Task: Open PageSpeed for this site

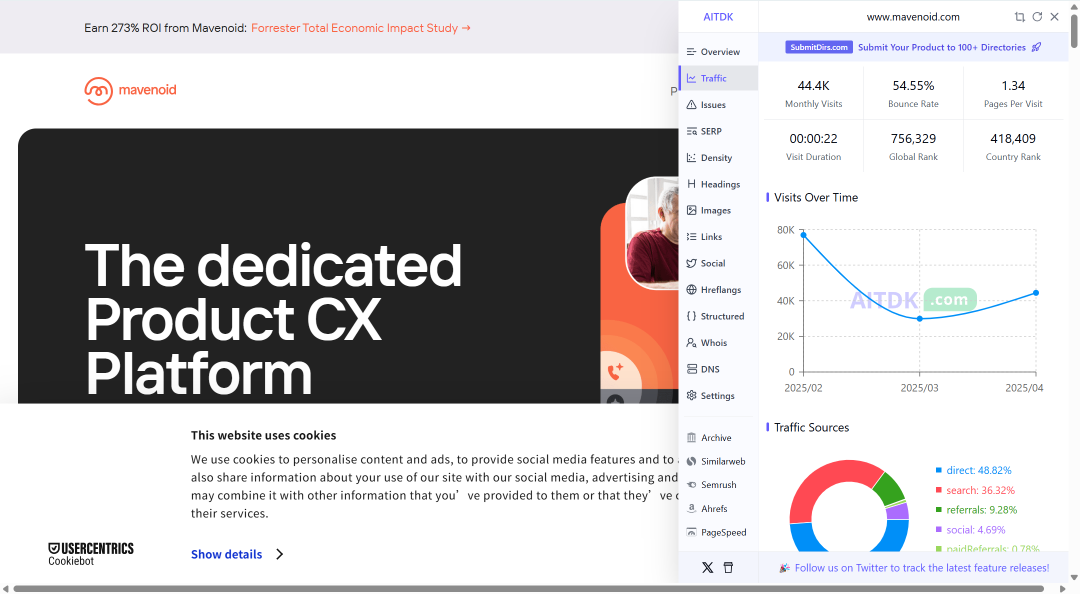Action: tap(718, 532)
